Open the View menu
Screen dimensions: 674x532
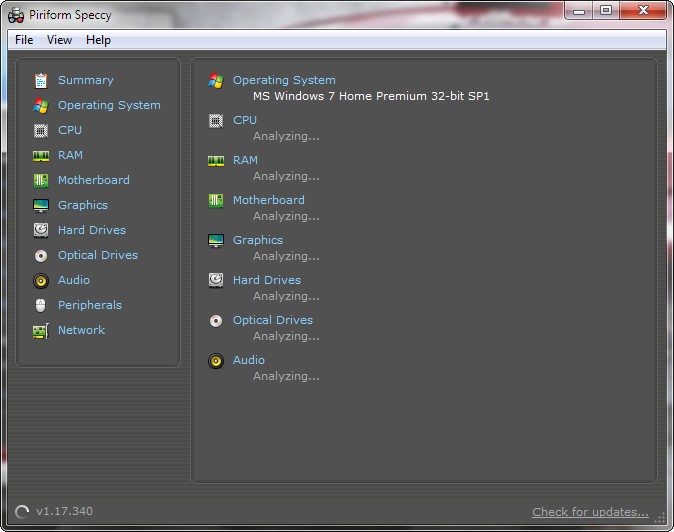(59, 40)
